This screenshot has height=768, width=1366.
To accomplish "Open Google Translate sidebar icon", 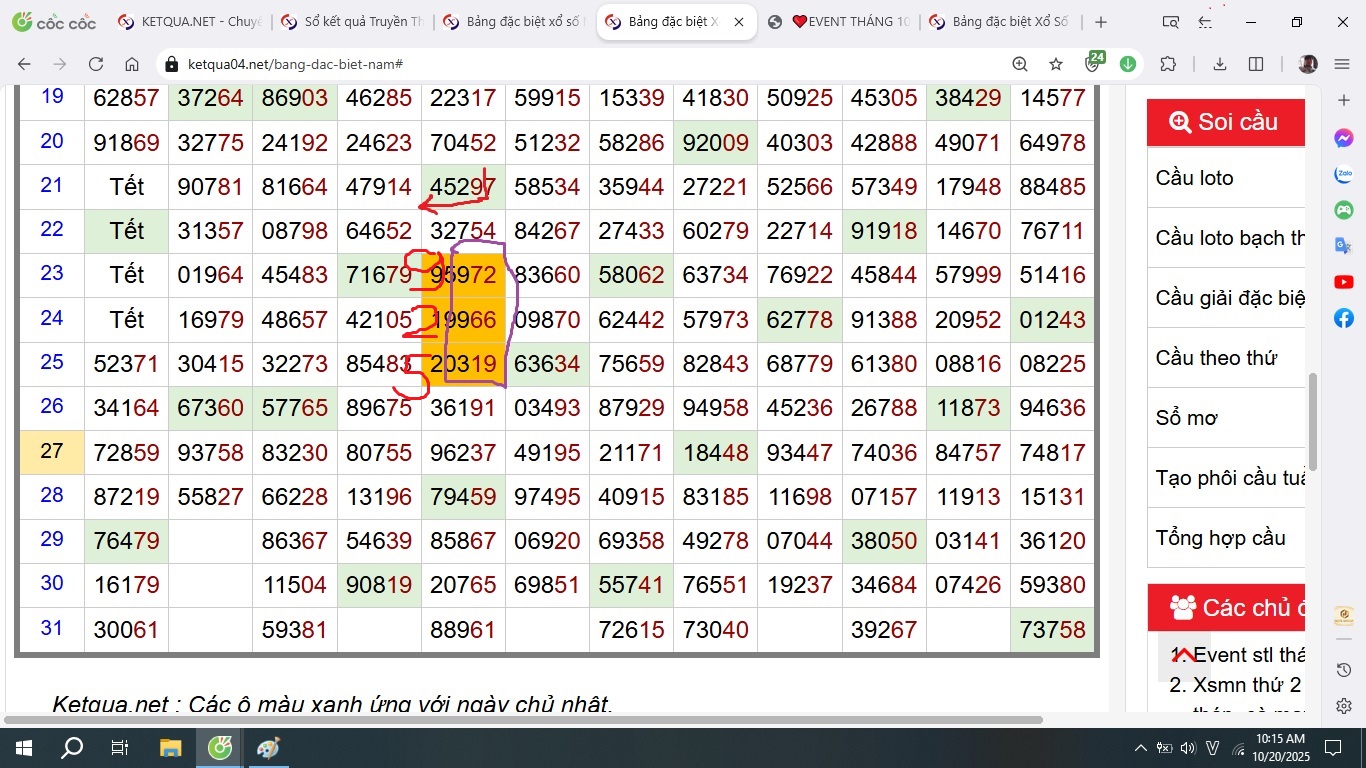I will 1344,247.
